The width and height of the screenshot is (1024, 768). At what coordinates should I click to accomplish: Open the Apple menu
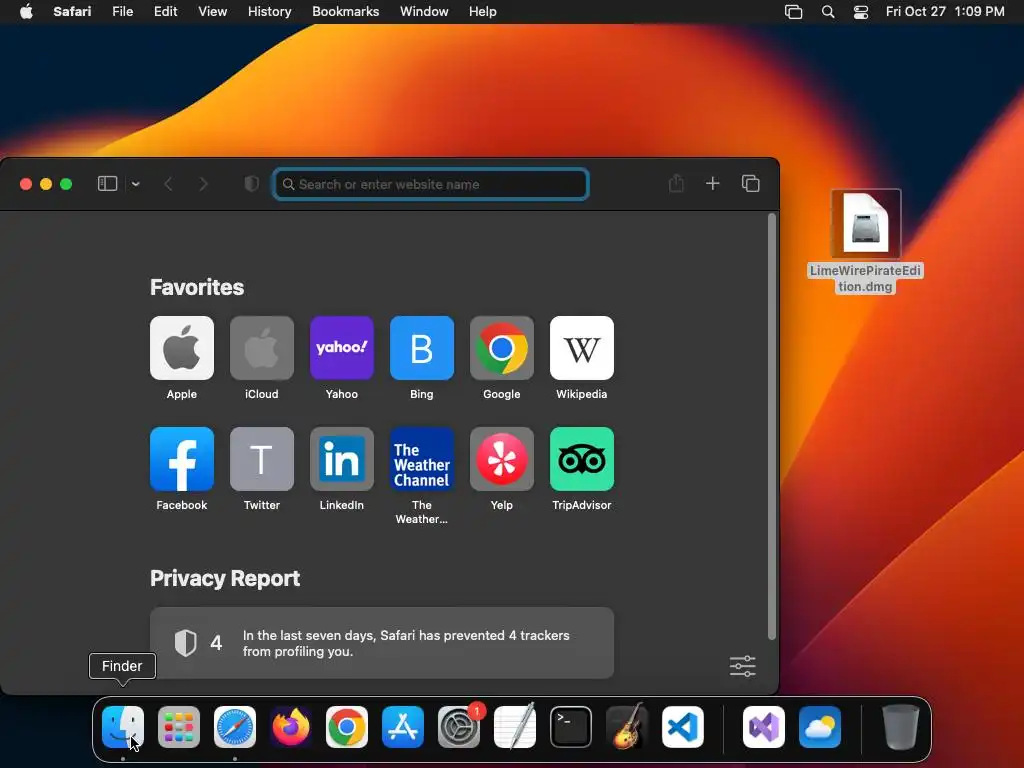coord(26,12)
